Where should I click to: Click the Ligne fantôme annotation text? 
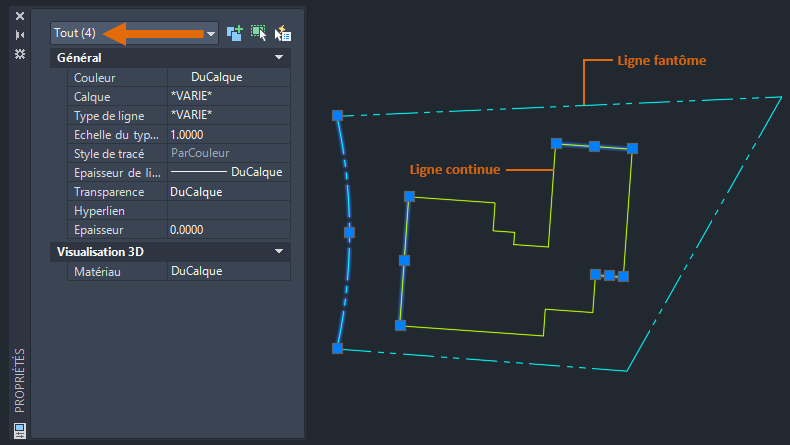(x=662, y=60)
